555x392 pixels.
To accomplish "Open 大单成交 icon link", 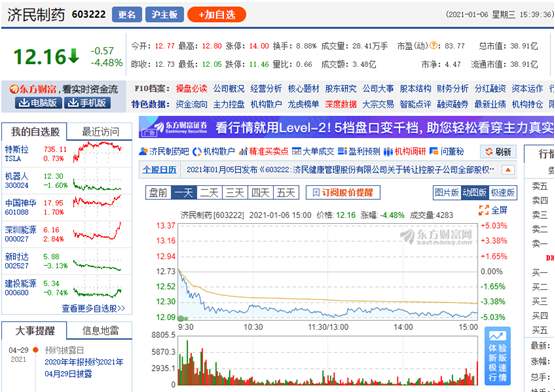I will point(313,152).
